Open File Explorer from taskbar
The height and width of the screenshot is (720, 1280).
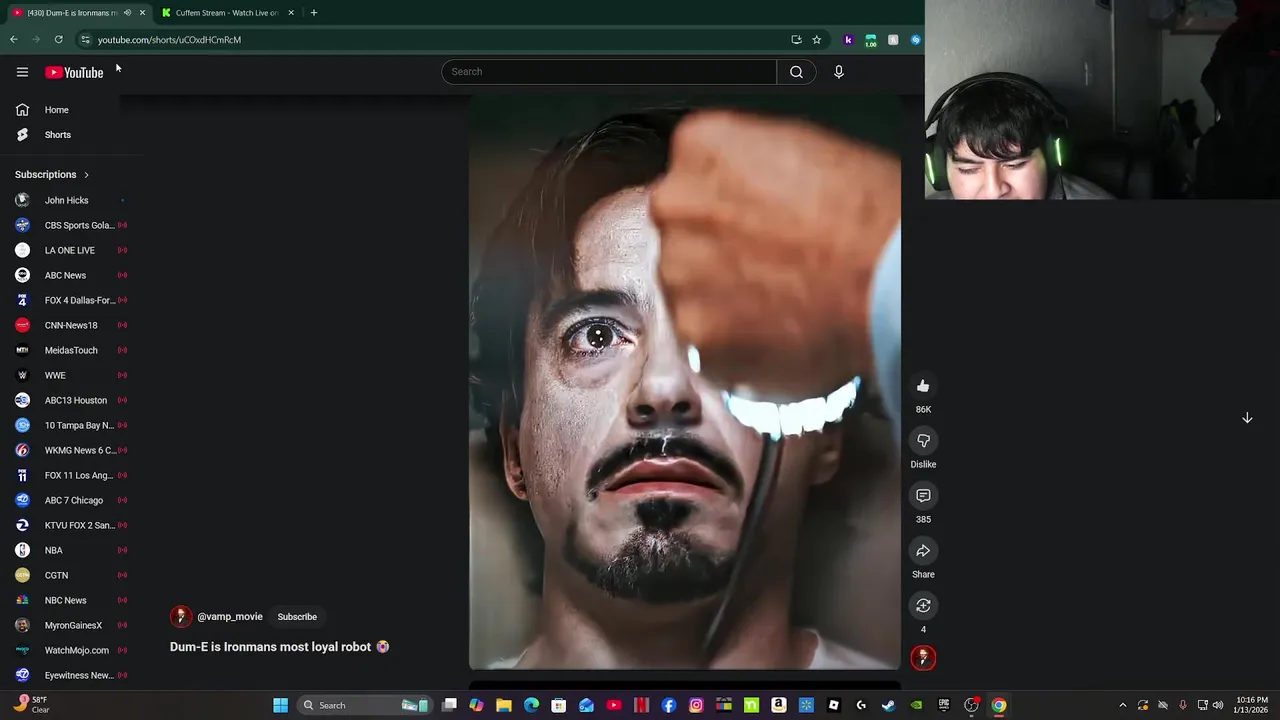point(504,705)
